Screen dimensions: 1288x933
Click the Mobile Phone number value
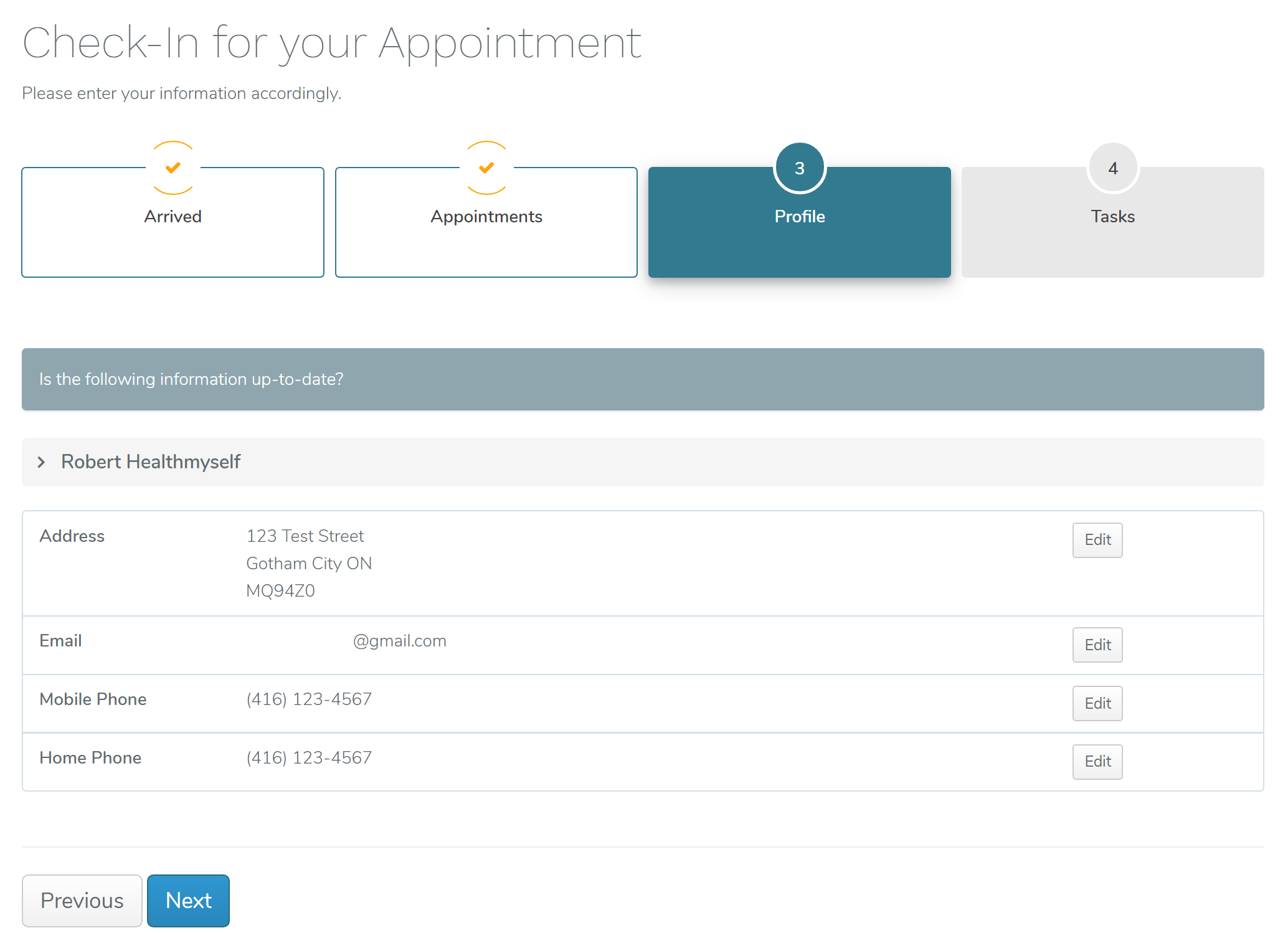click(309, 699)
